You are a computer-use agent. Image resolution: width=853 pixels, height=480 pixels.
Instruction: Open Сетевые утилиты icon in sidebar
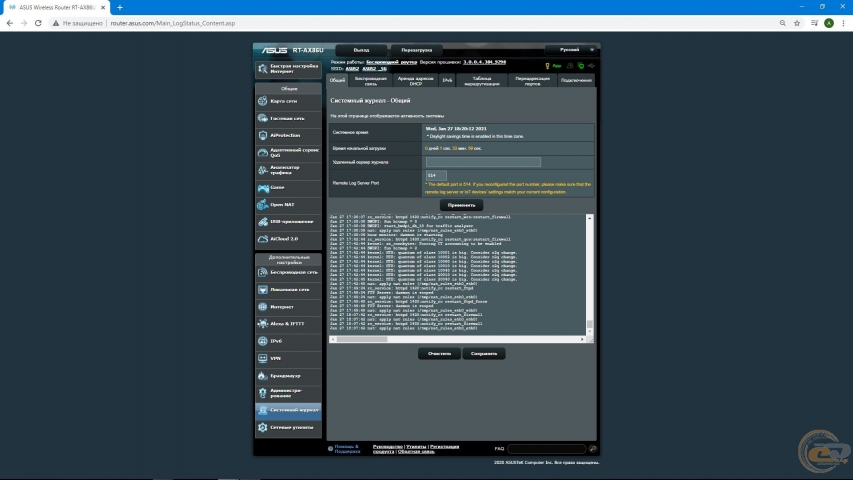pyautogui.click(x=263, y=428)
